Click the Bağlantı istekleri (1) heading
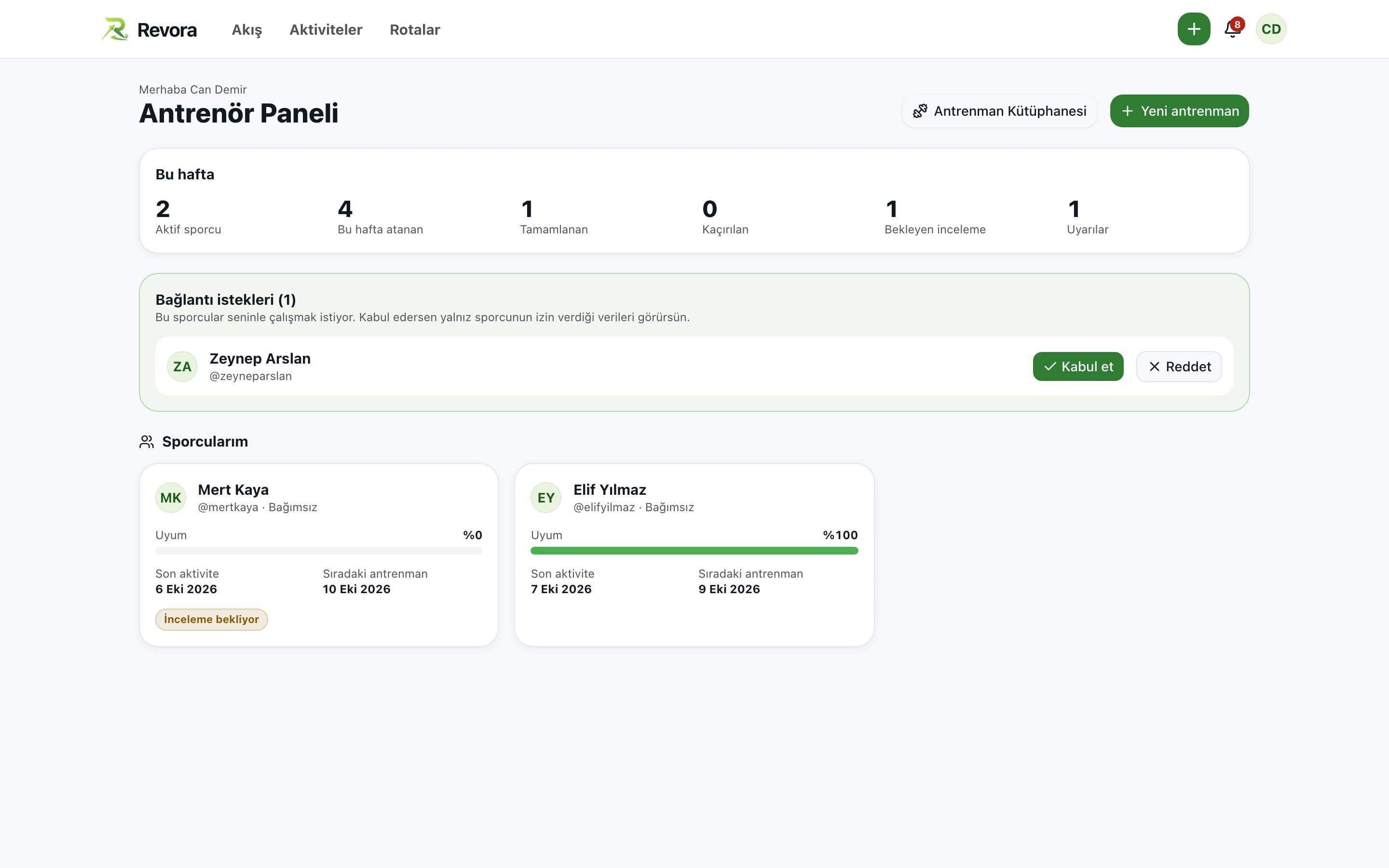Image resolution: width=1389 pixels, height=868 pixels. (x=226, y=299)
